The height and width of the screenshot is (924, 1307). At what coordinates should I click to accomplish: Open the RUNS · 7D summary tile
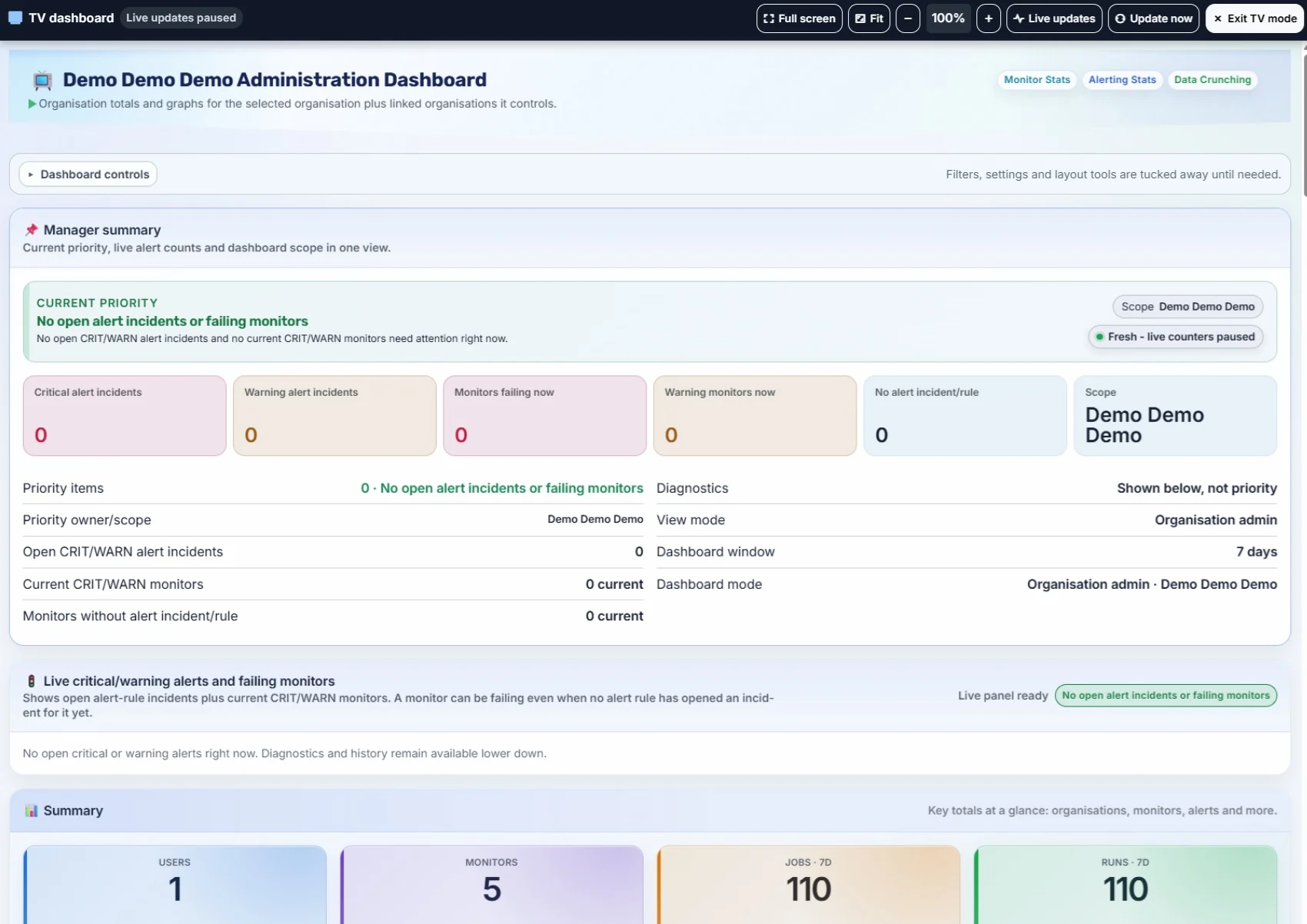[x=1126, y=885]
